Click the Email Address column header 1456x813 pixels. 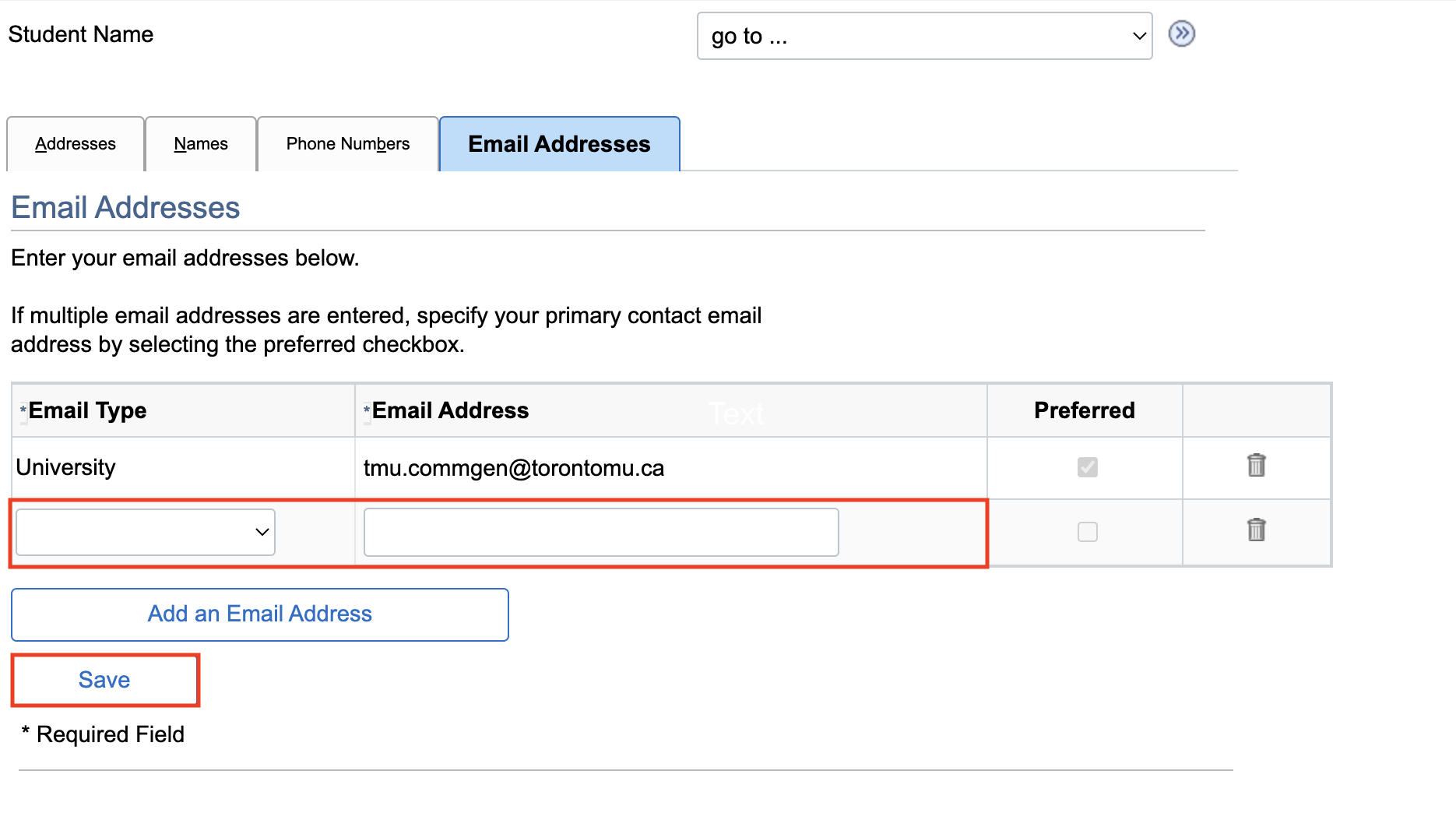(x=450, y=410)
